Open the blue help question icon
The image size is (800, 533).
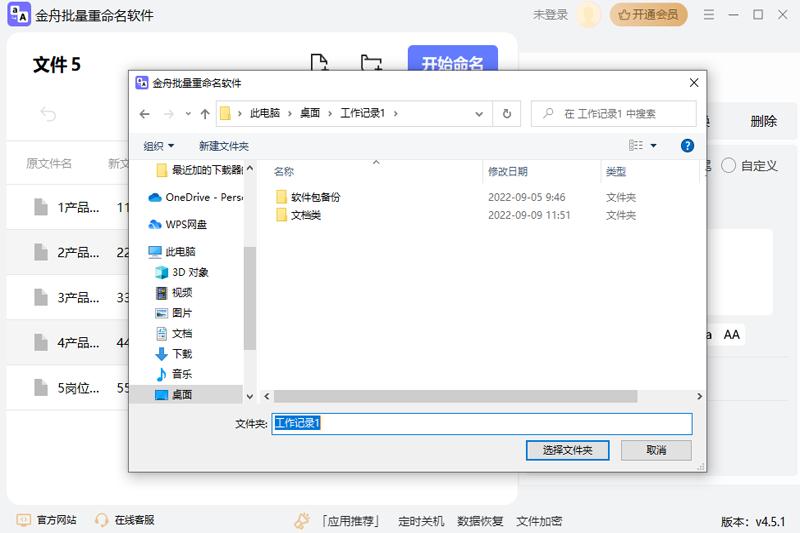coord(687,146)
